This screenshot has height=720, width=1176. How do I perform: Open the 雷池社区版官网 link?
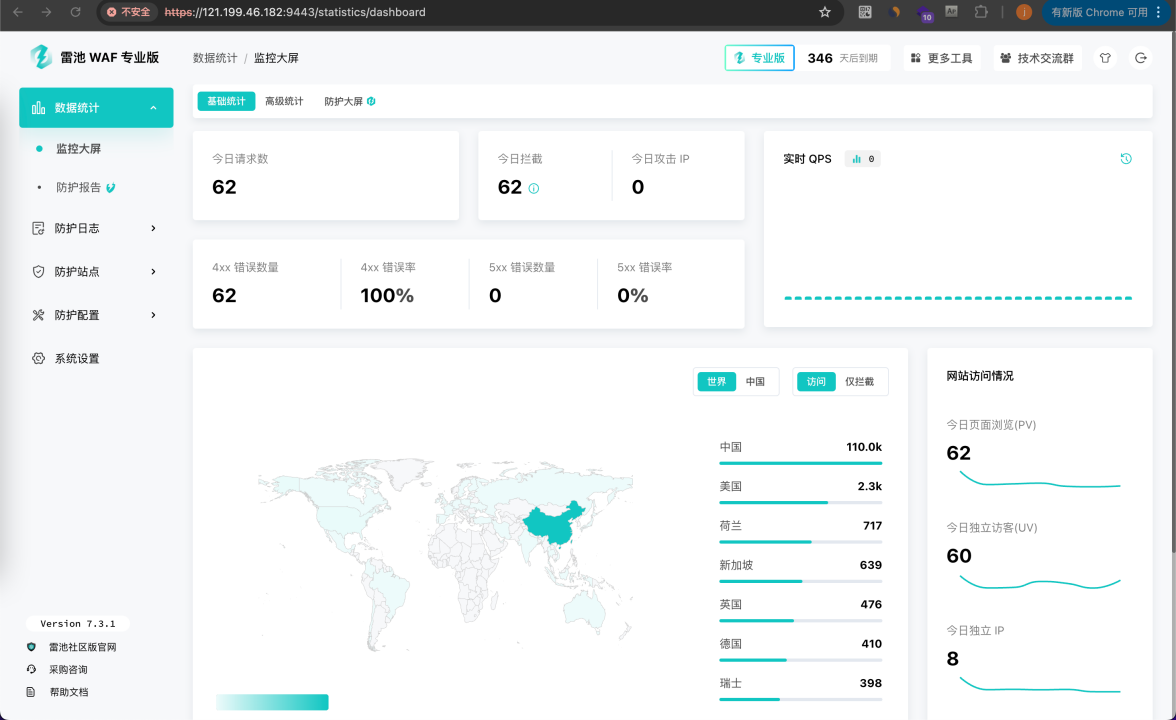point(82,646)
